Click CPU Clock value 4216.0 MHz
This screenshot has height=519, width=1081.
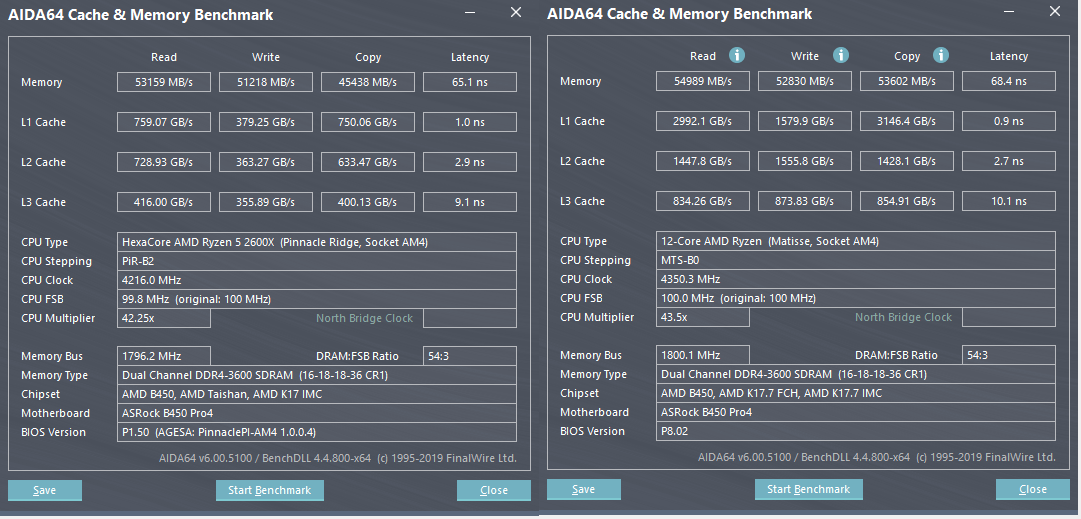click(317, 281)
